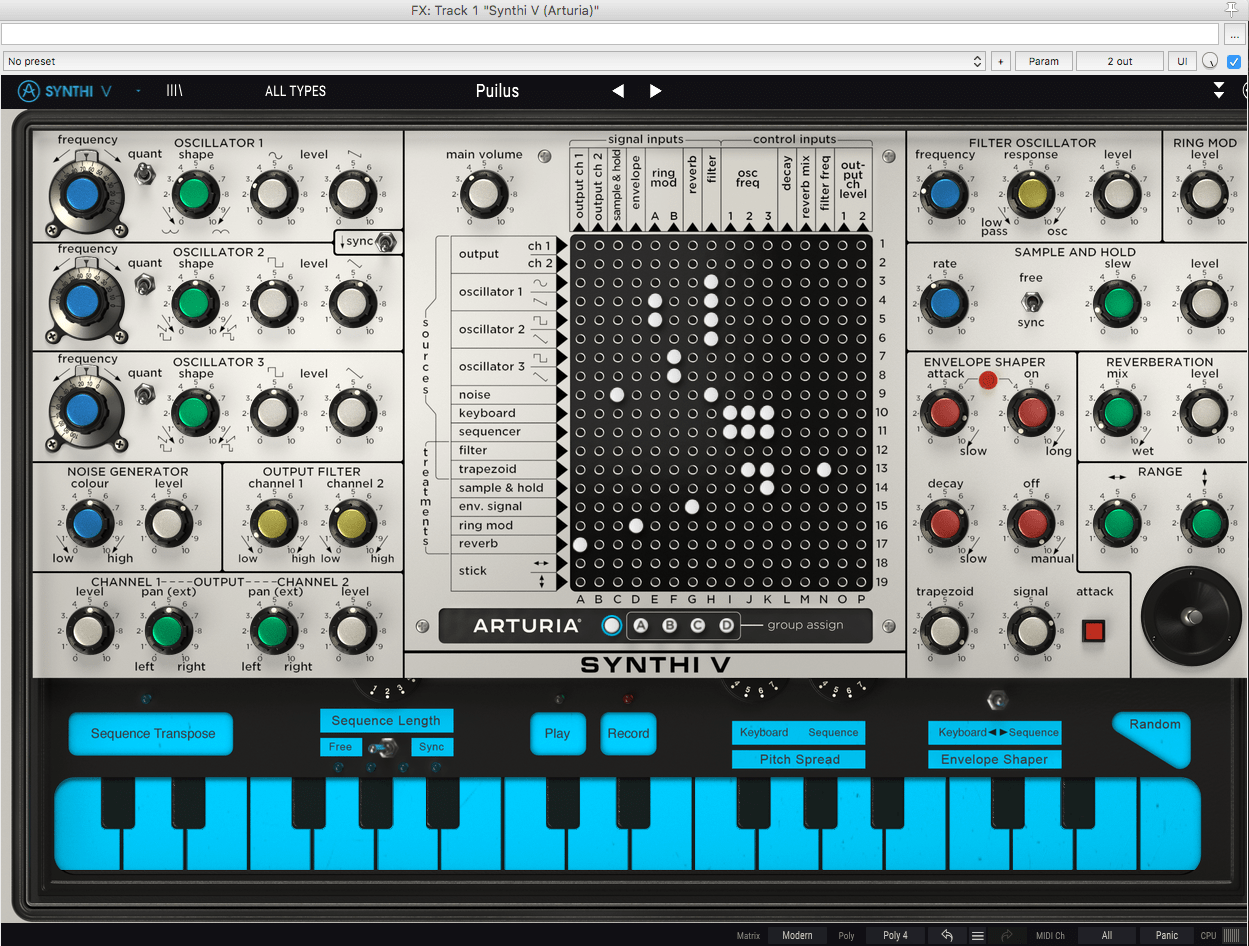Click the red envelope attack button
The image size is (1249, 946).
click(x=1093, y=631)
